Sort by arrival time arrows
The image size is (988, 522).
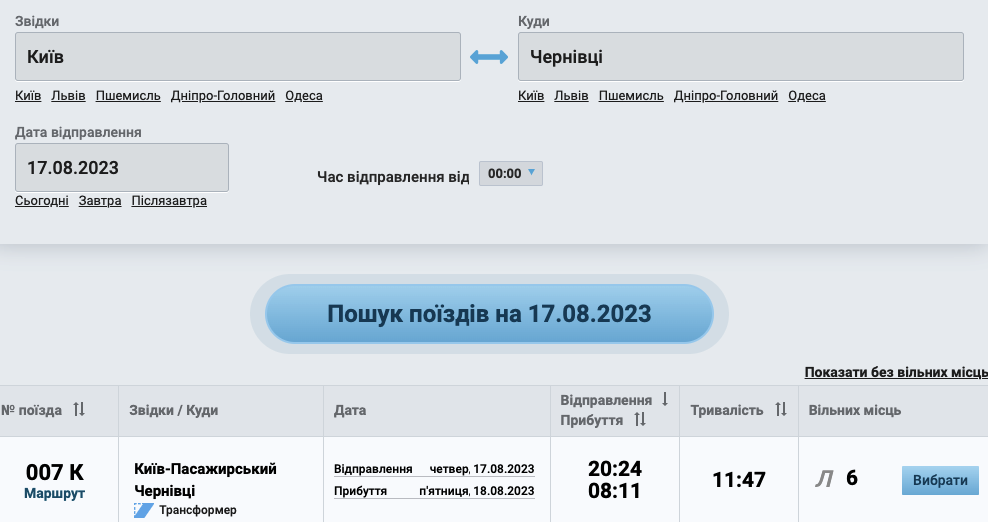point(639,421)
